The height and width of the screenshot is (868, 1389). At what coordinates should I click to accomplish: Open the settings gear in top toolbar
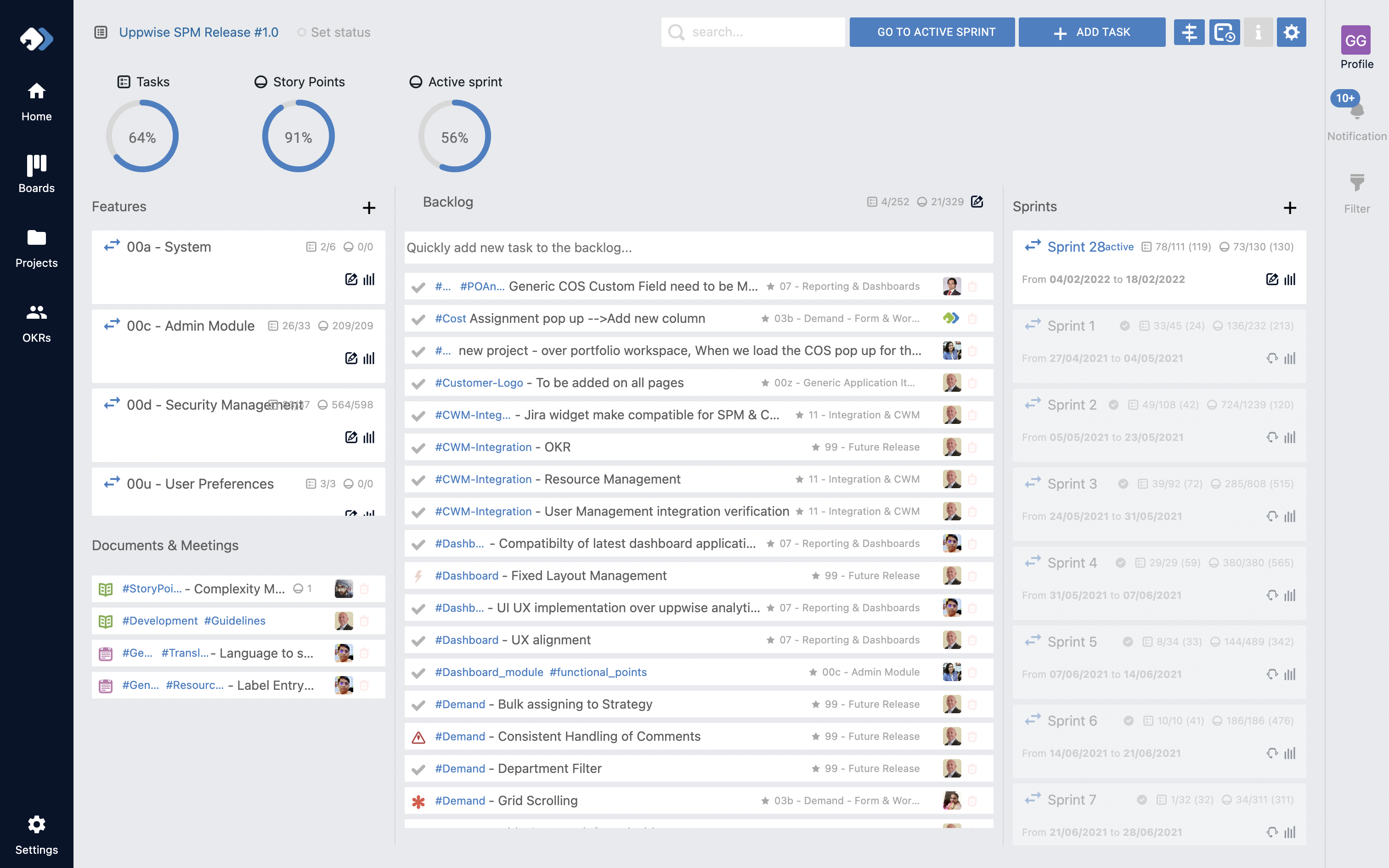tap(1291, 32)
